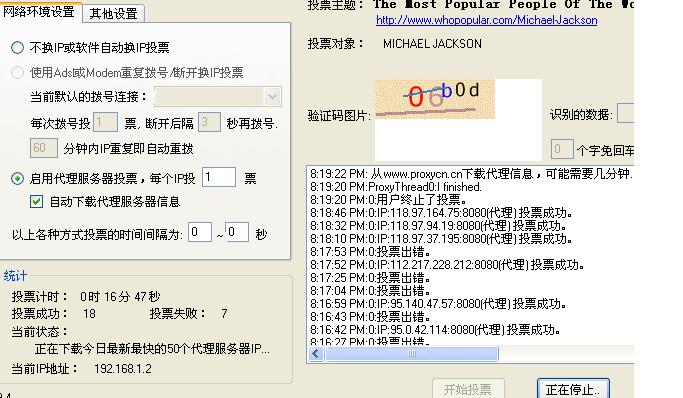Click the minimum time interval field

click(200, 232)
